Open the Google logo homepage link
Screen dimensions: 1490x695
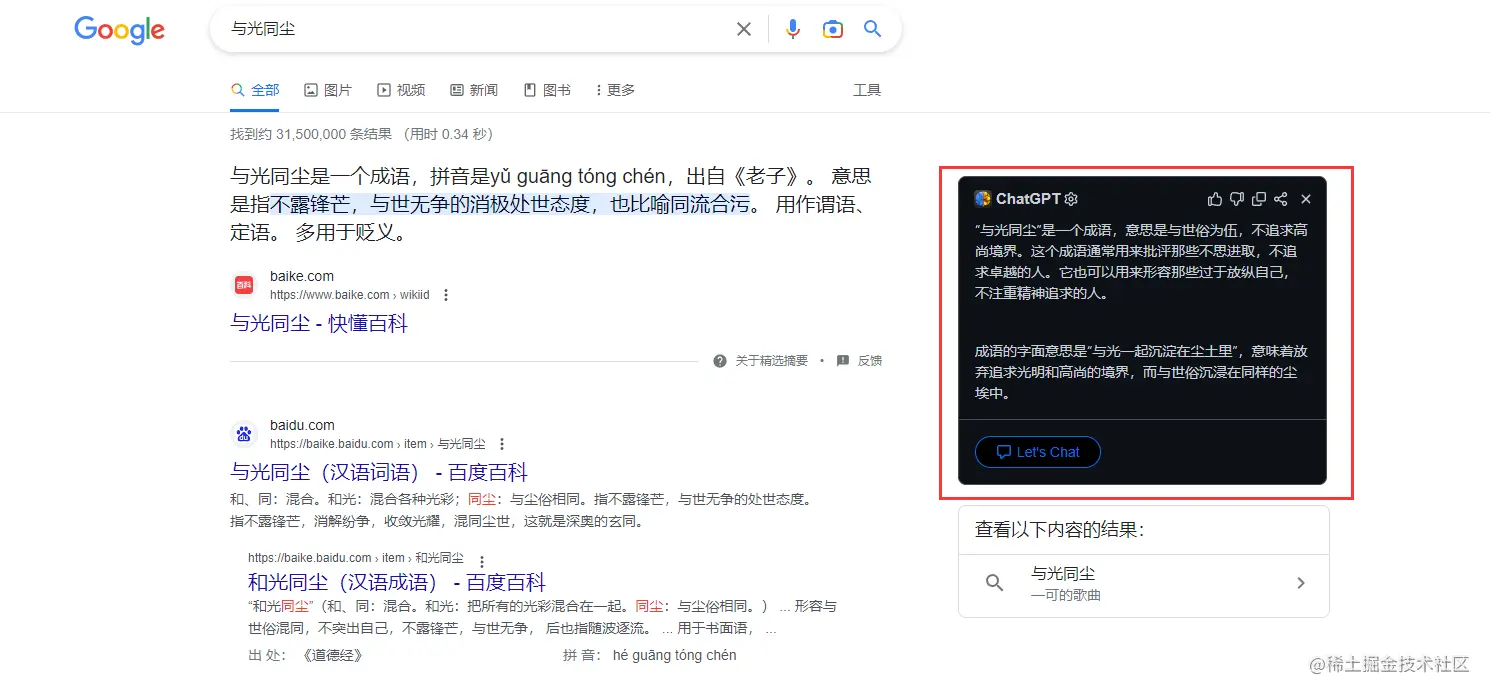119,30
